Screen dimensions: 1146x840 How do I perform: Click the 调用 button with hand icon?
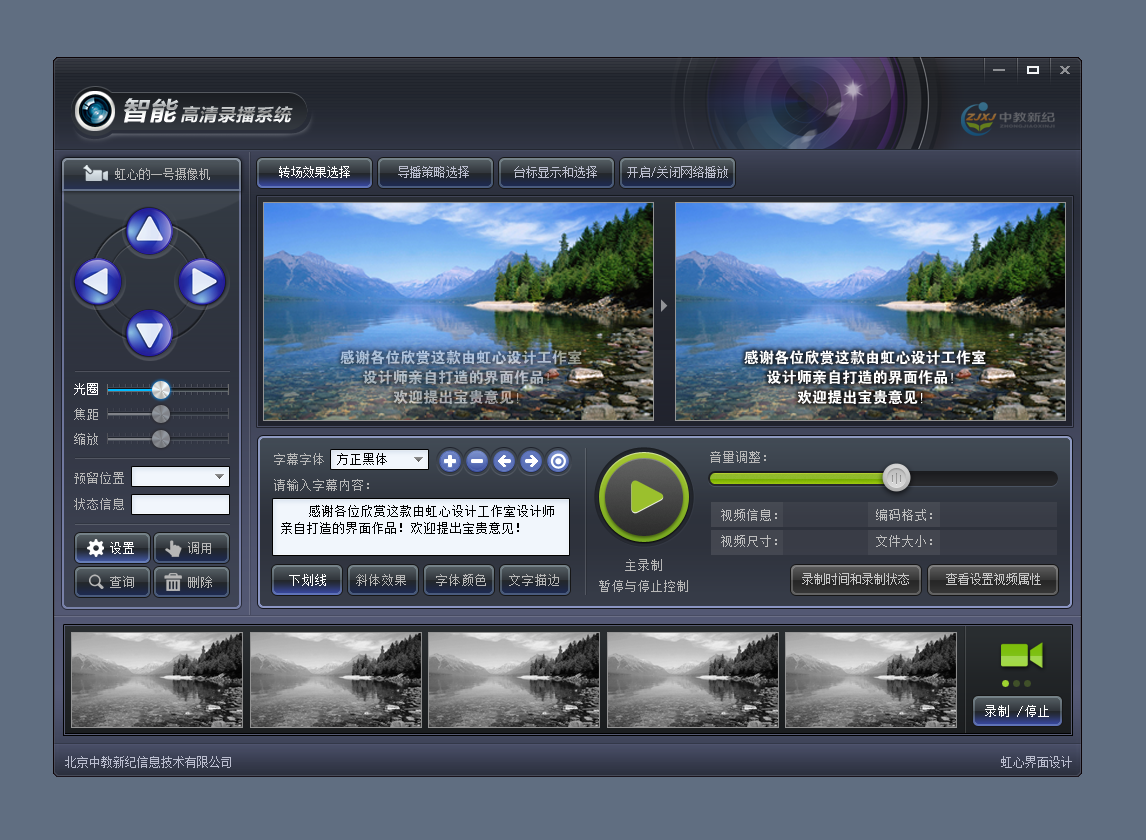[x=191, y=548]
